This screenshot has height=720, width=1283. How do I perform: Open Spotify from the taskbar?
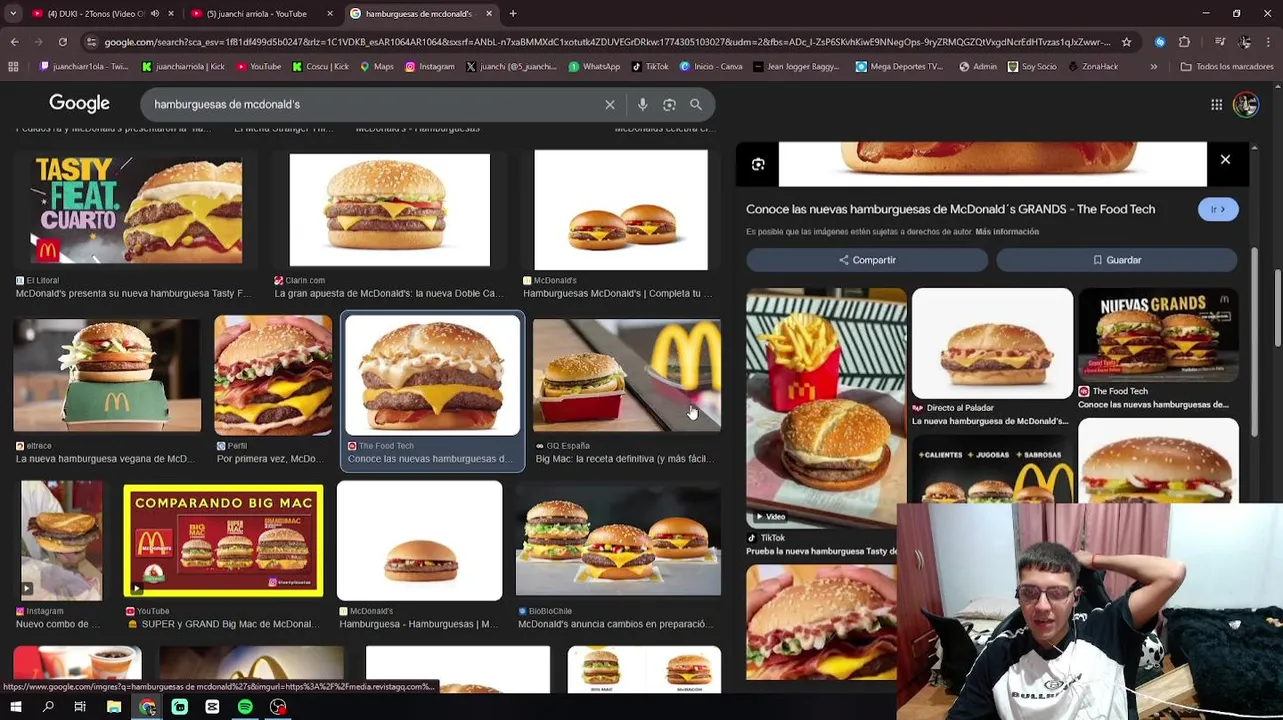coord(245,707)
